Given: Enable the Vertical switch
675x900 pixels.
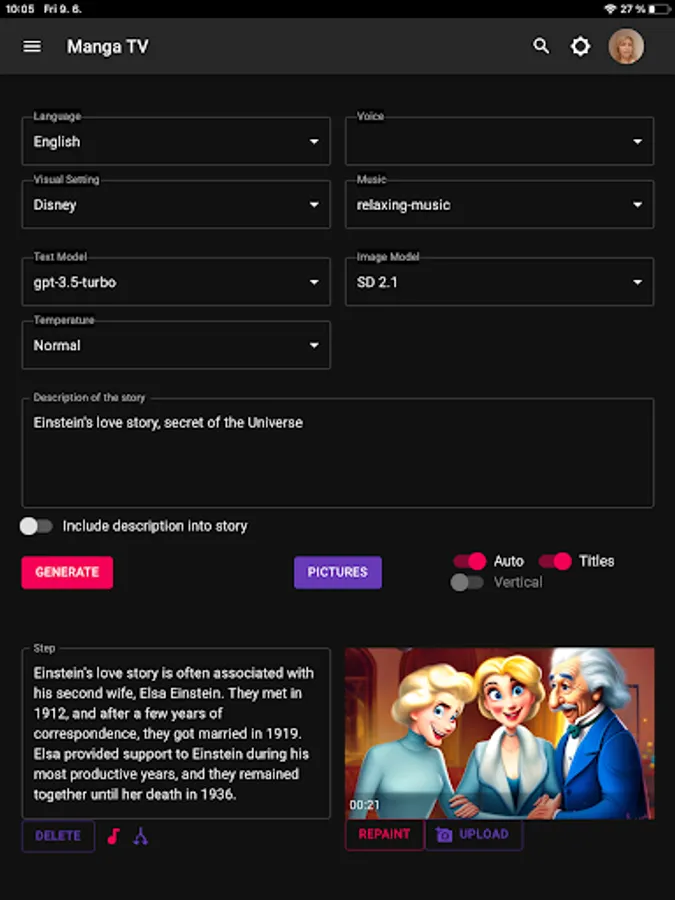Looking at the screenshot, I should pyautogui.click(x=467, y=583).
